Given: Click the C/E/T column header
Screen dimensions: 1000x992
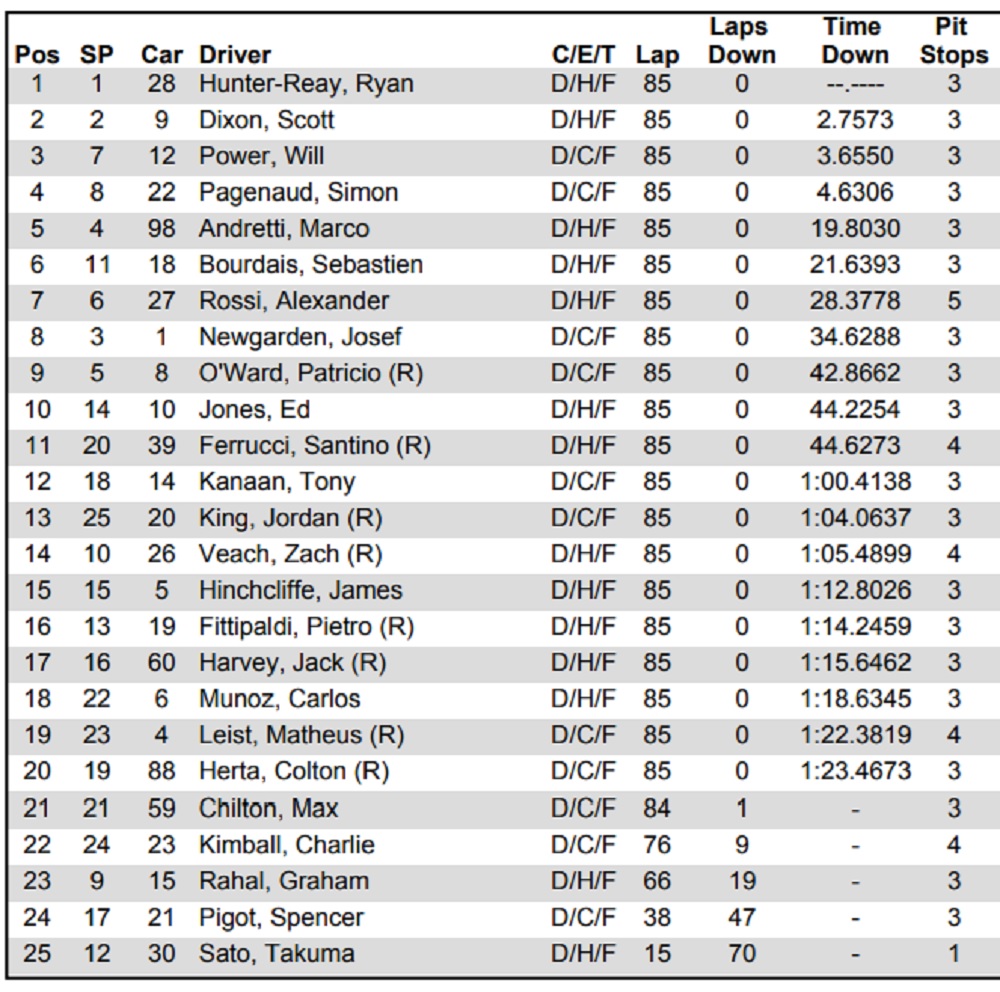Looking at the screenshot, I should pos(583,55).
